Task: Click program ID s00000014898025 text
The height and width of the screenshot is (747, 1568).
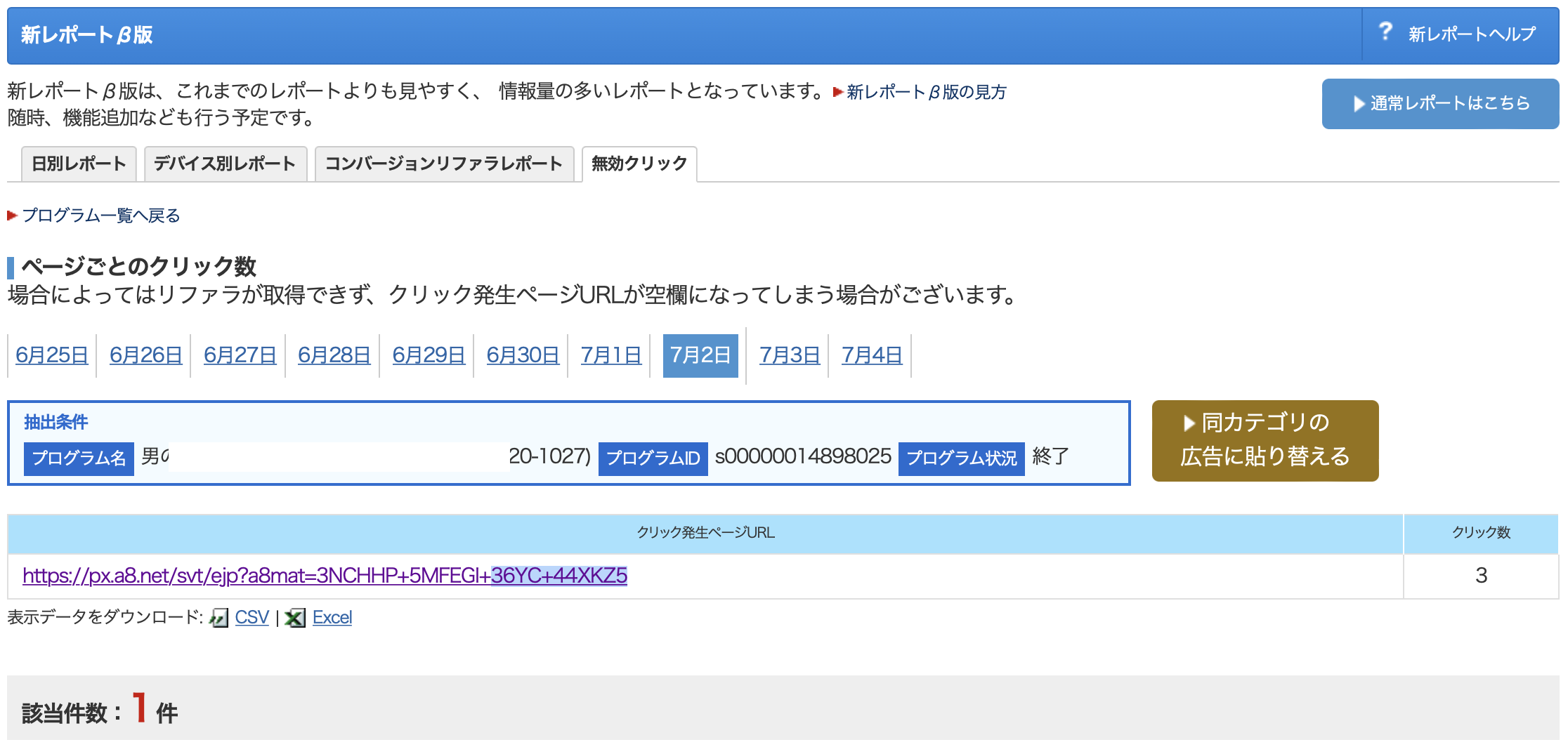Action: point(803,457)
